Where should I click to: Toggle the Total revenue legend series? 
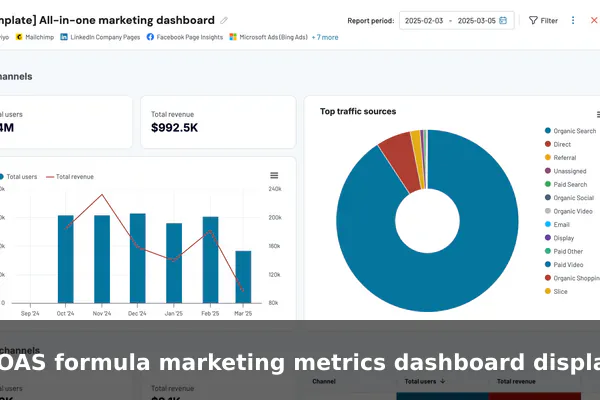click(x=70, y=176)
